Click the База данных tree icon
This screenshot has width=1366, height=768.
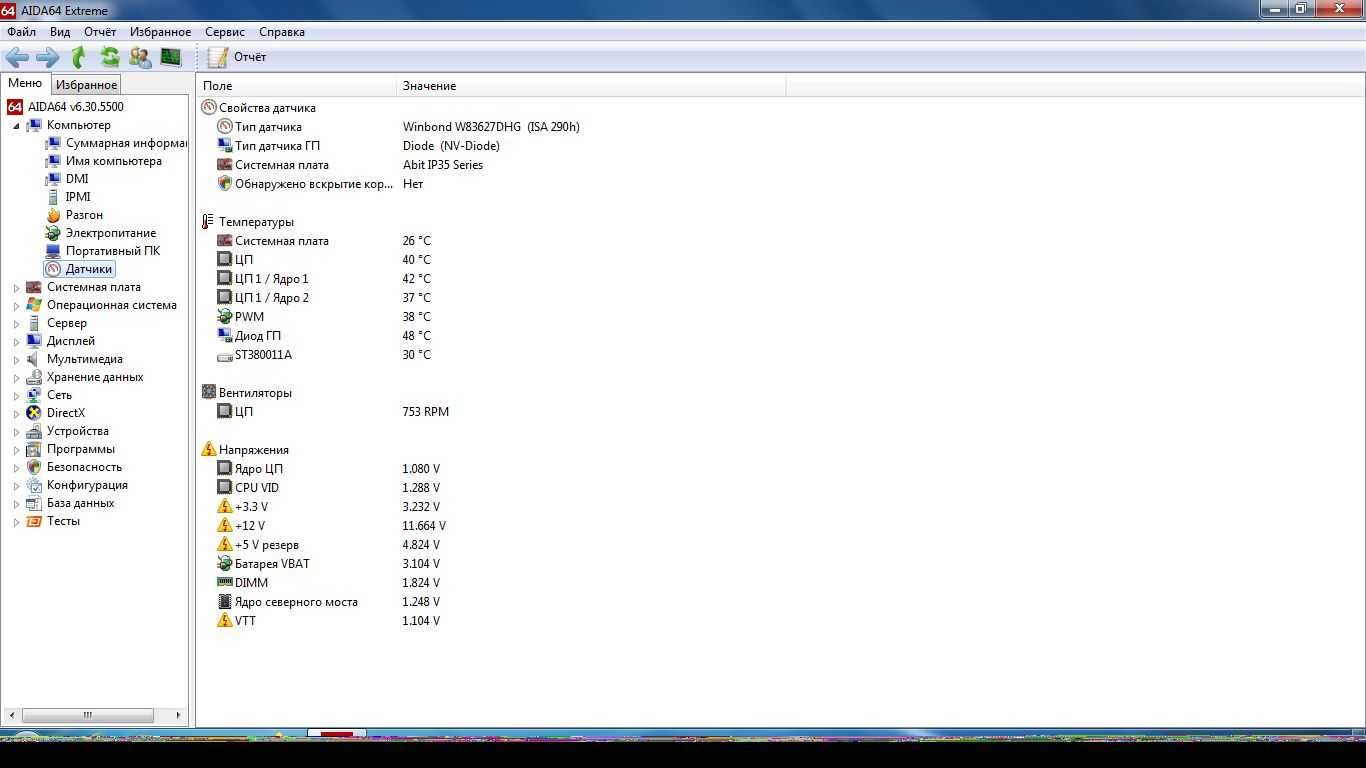point(34,503)
